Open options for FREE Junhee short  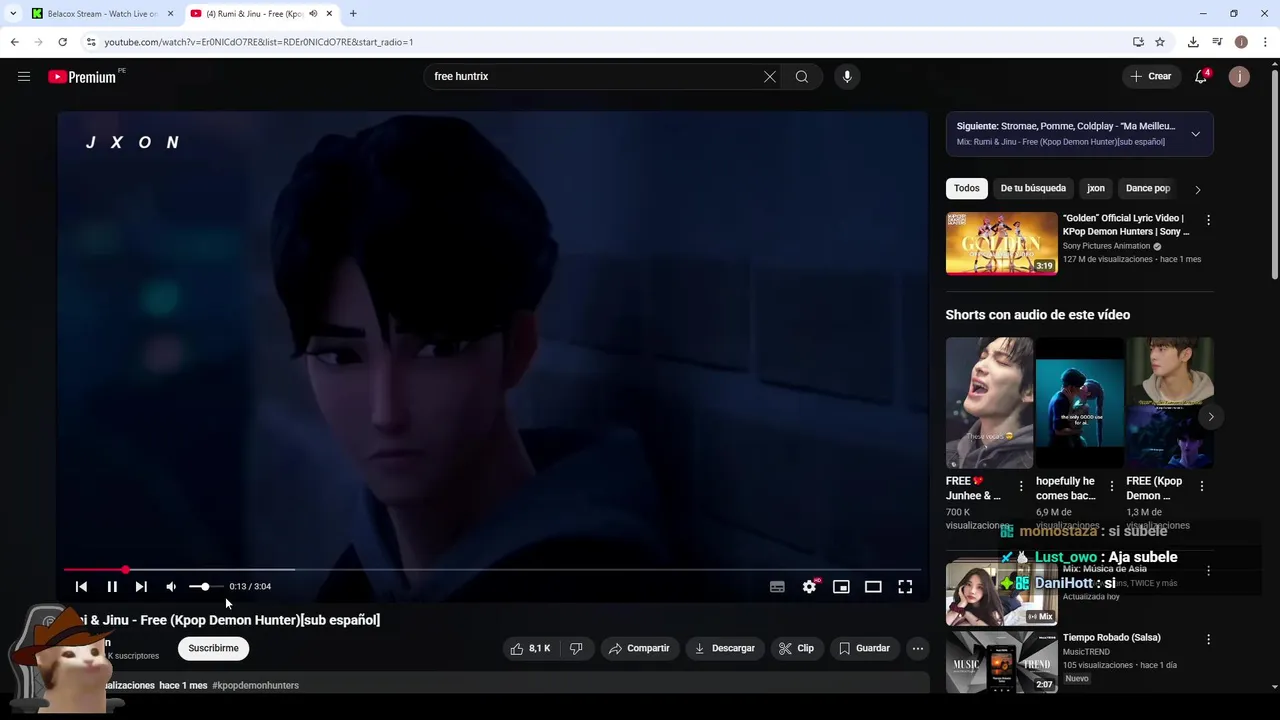(x=1021, y=486)
